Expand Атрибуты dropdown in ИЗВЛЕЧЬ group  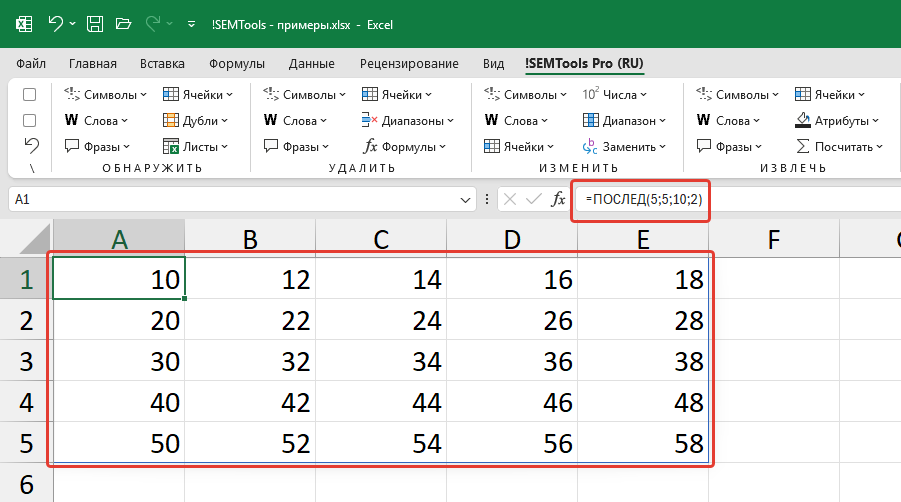click(x=838, y=120)
